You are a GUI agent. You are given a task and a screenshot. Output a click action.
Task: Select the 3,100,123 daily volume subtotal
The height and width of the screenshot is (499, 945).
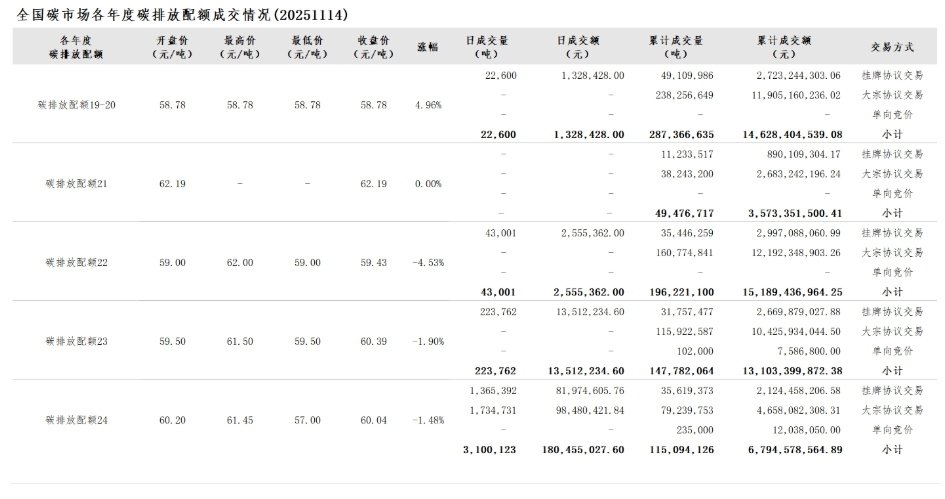click(490, 450)
